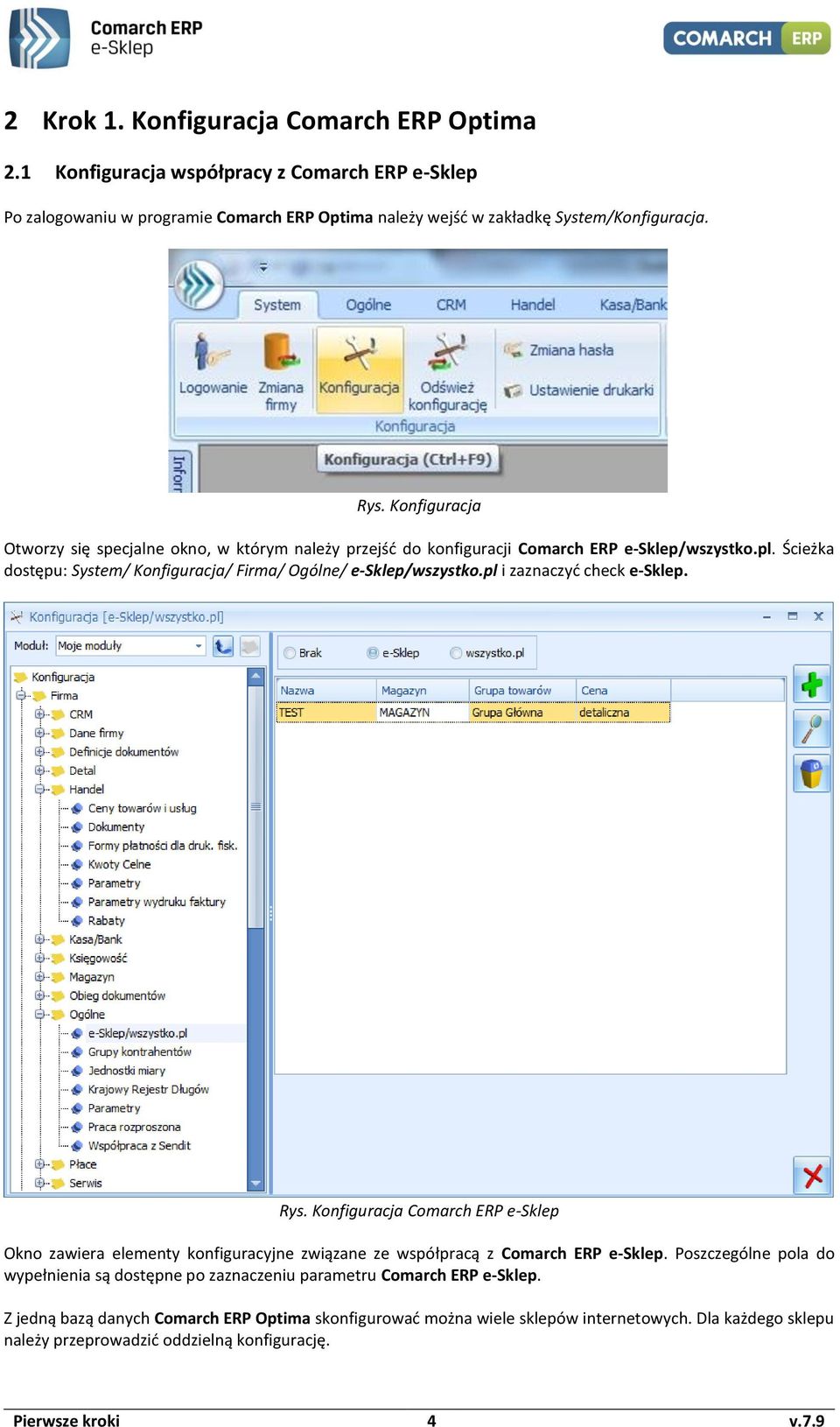Screen dimensions: 840x1427
Task: Expand the Płace tree node
Action: (39, 1164)
